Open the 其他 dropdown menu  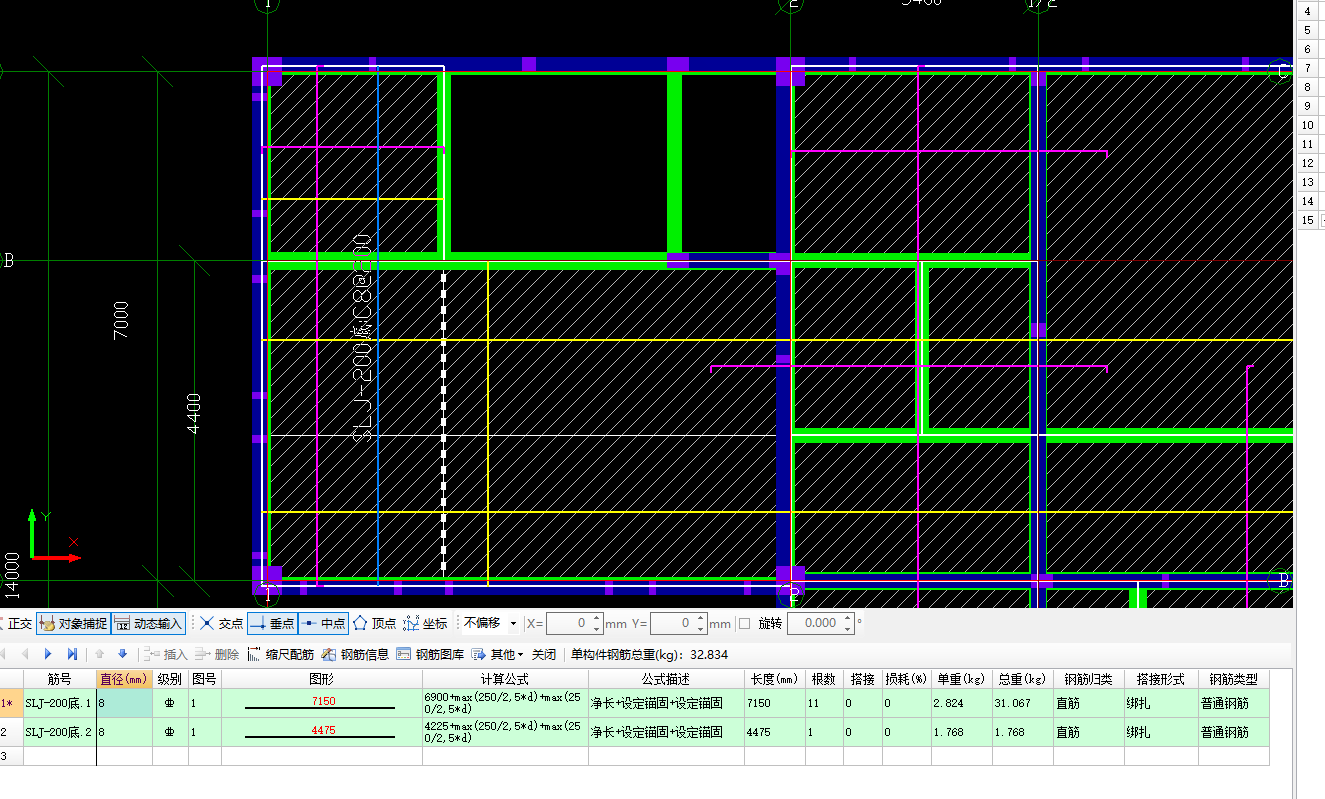tap(497, 654)
